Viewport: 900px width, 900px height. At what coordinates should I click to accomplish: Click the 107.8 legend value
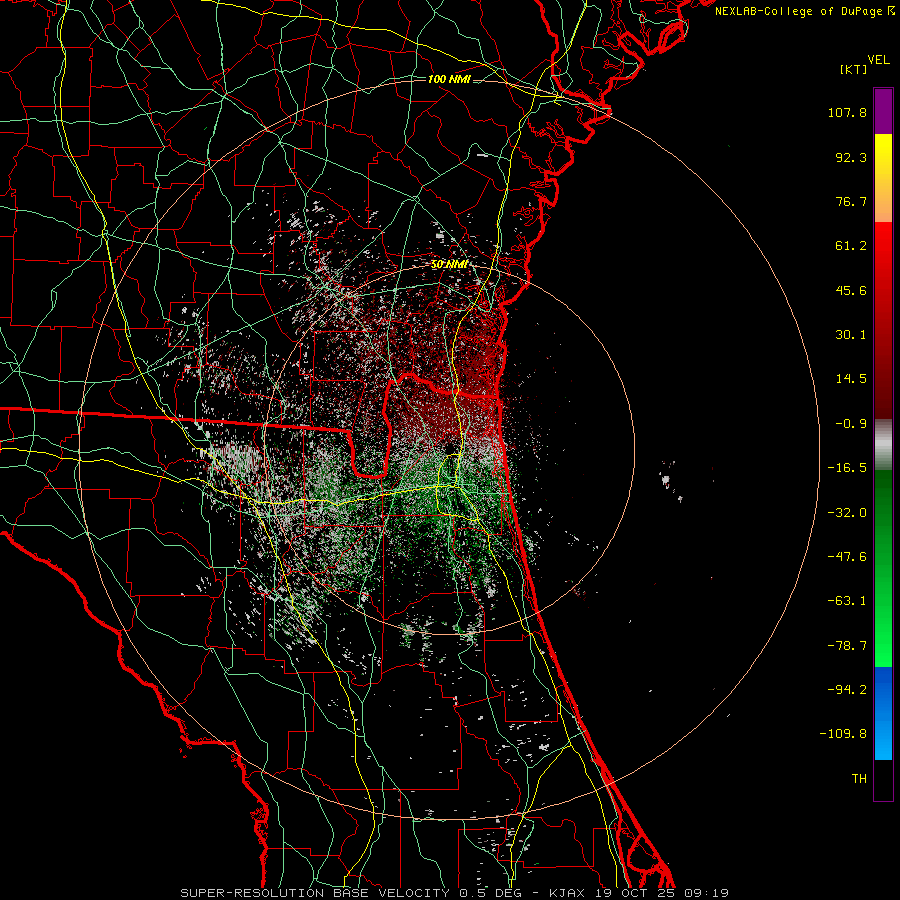(x=847, y=112)
